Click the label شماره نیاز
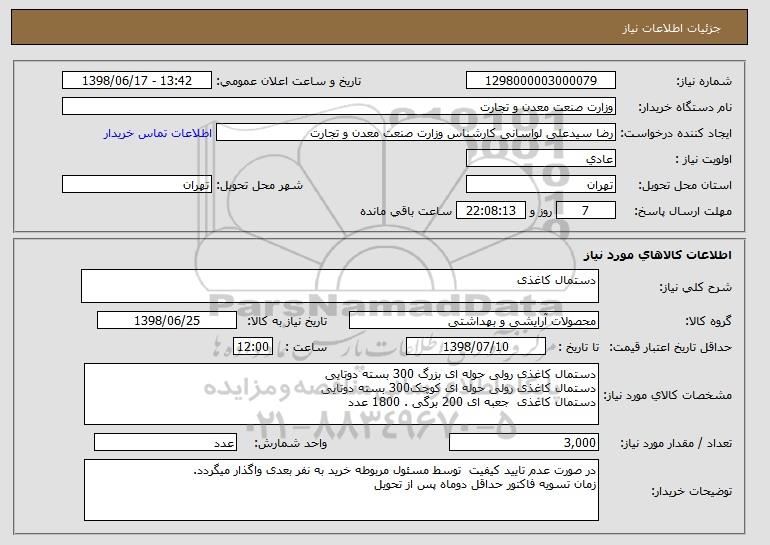770x545 pixels. coord(704,81)
